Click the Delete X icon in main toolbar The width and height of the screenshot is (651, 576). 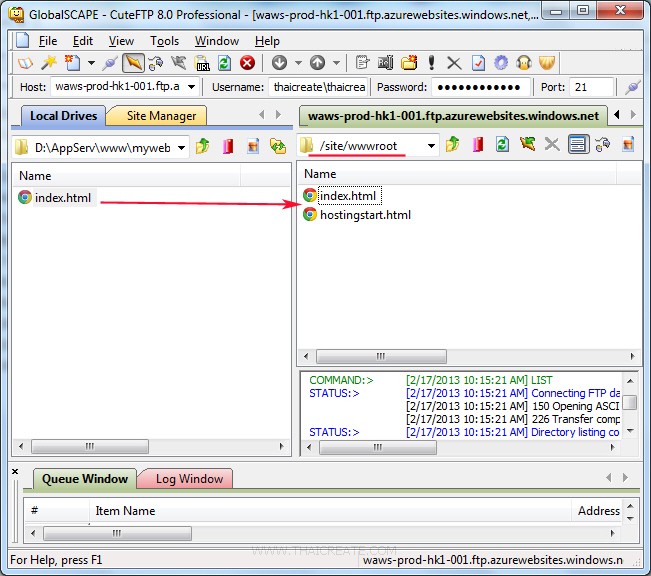pos(454,64)
